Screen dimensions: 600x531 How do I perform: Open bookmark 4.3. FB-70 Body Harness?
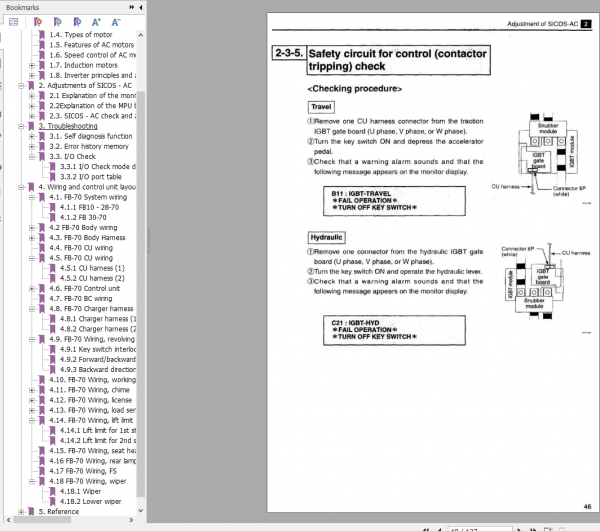87,238
